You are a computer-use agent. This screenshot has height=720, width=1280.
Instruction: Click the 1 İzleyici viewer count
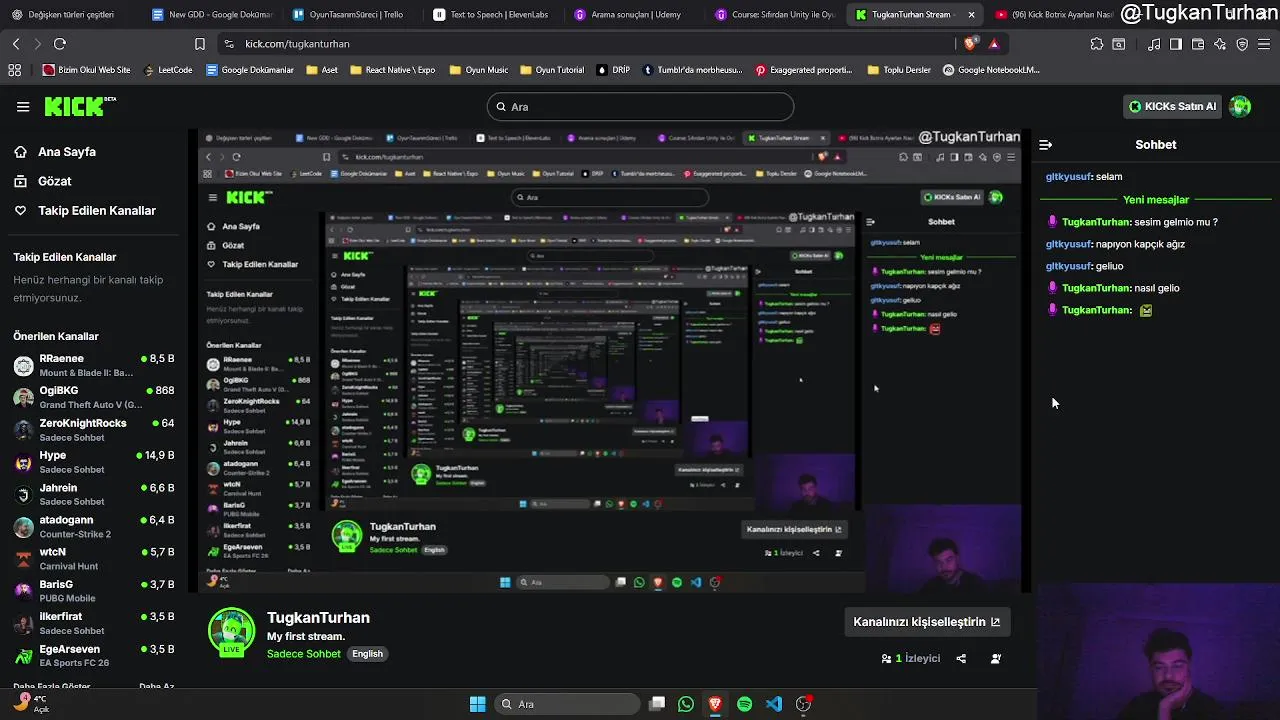911,659
